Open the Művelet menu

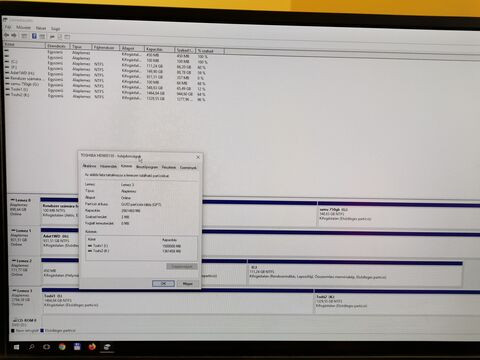[x=23, y=28]
